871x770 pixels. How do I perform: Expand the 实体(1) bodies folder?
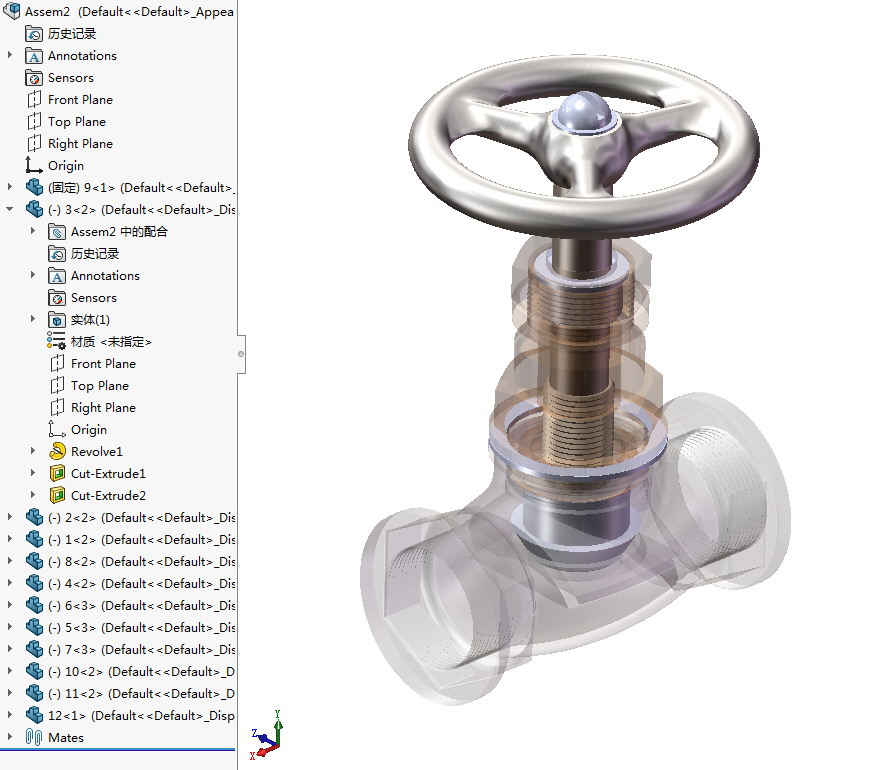[32, 319]
